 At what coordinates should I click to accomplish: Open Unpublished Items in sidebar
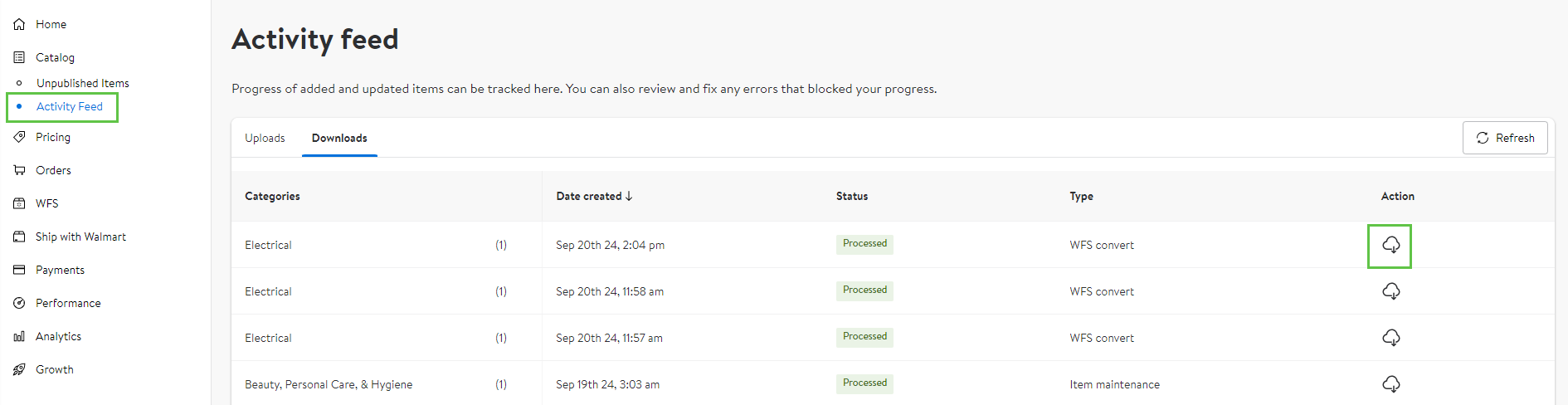tap(83, 83)
